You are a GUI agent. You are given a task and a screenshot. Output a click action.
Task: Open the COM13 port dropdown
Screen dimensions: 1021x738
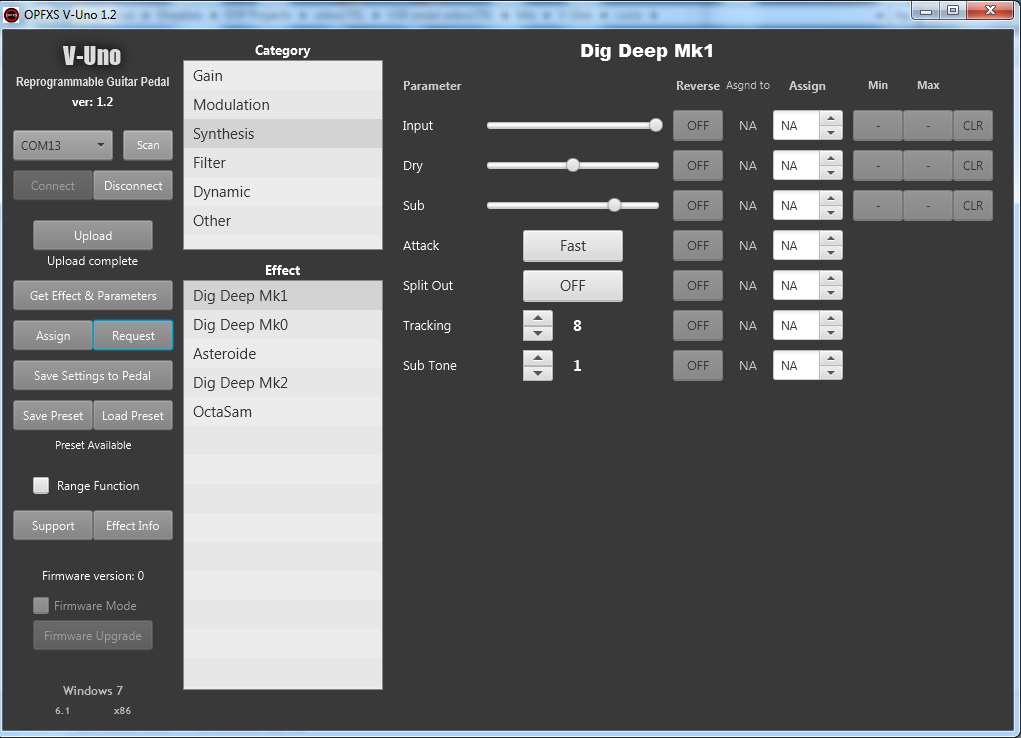point(63,145)
